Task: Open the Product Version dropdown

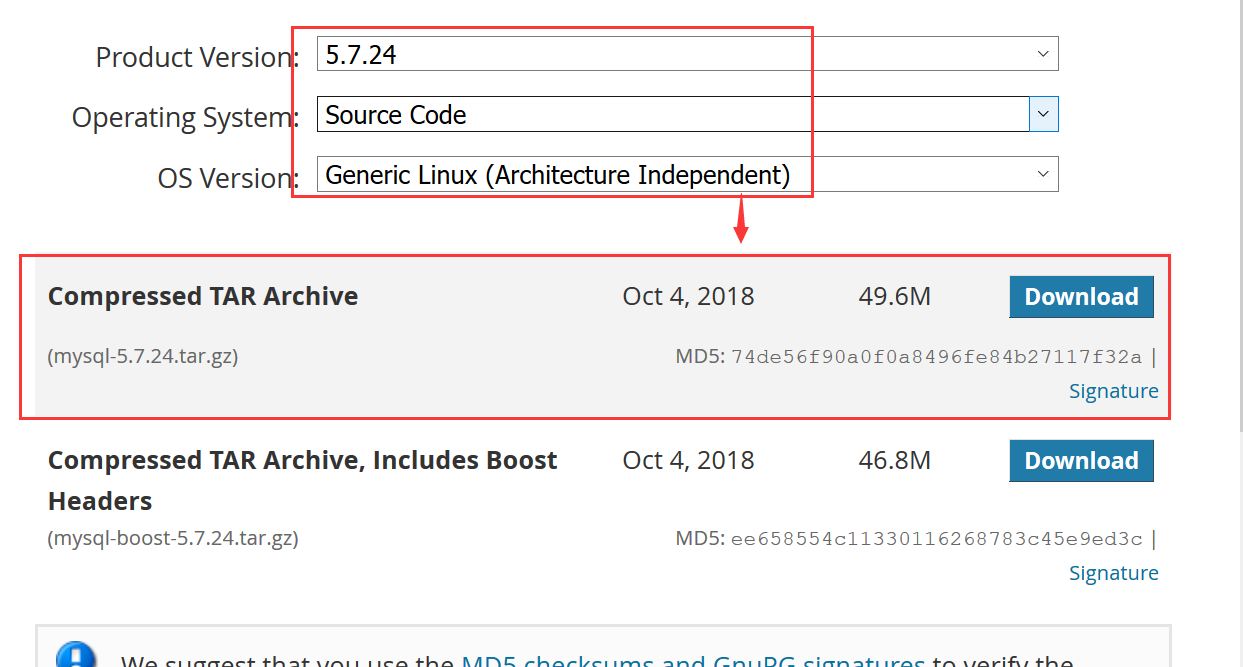Action: pos(687,54)
